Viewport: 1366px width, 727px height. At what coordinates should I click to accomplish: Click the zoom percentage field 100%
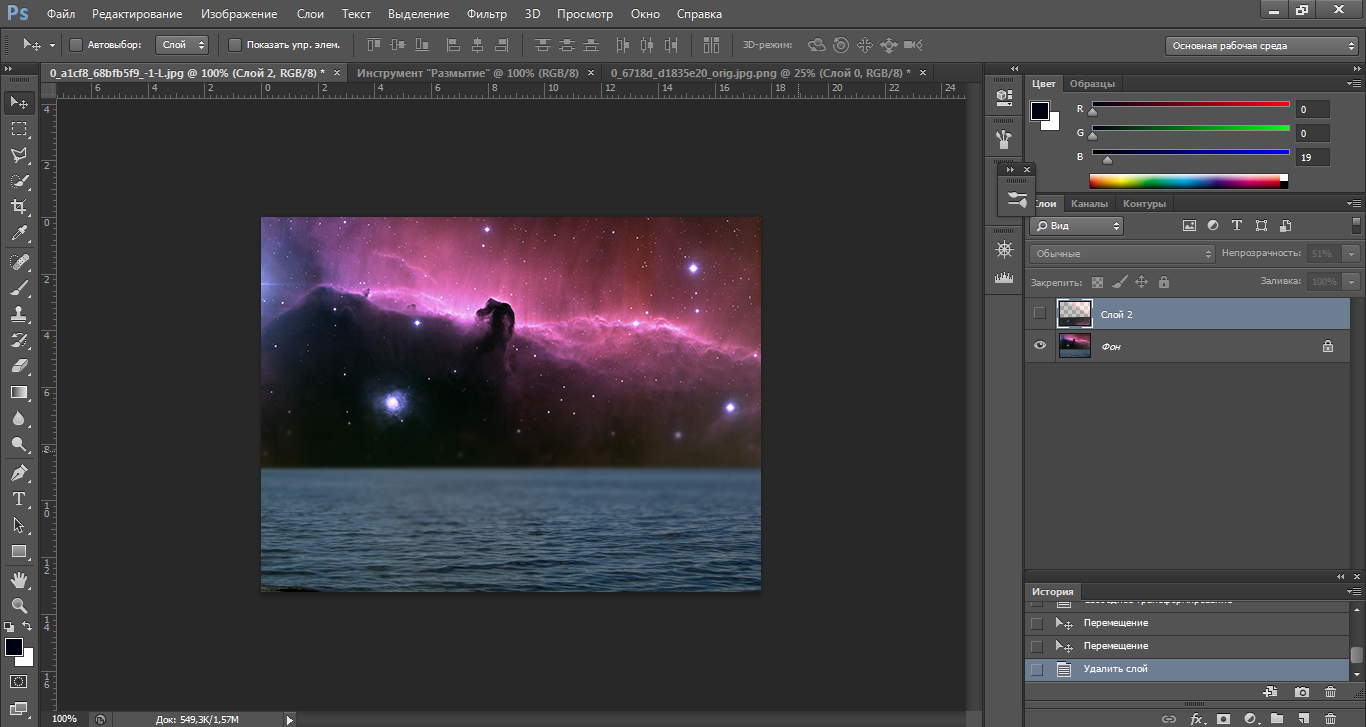point(64,719)
